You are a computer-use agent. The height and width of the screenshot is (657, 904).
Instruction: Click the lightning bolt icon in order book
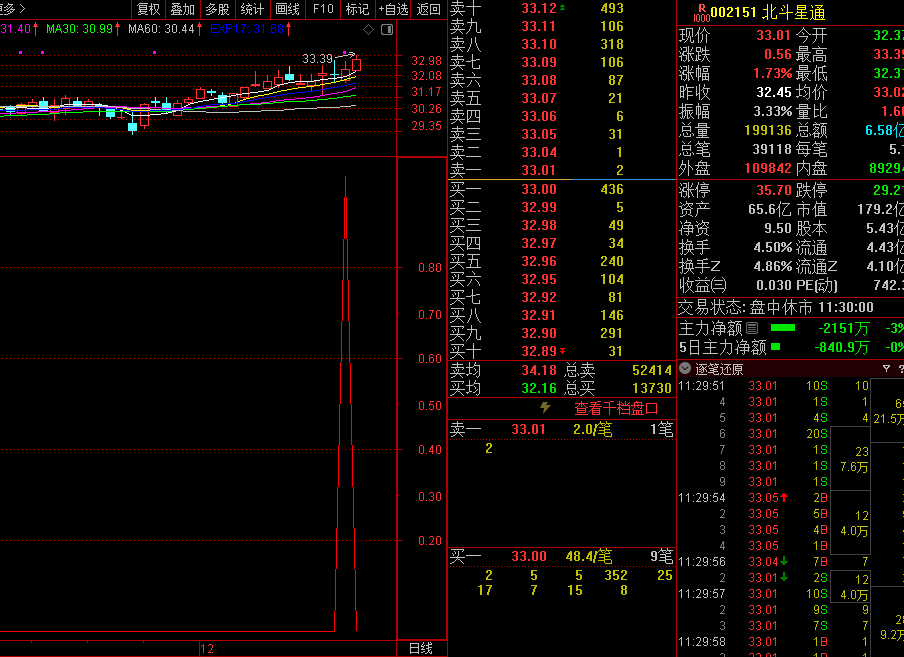(x=545, y=408)
